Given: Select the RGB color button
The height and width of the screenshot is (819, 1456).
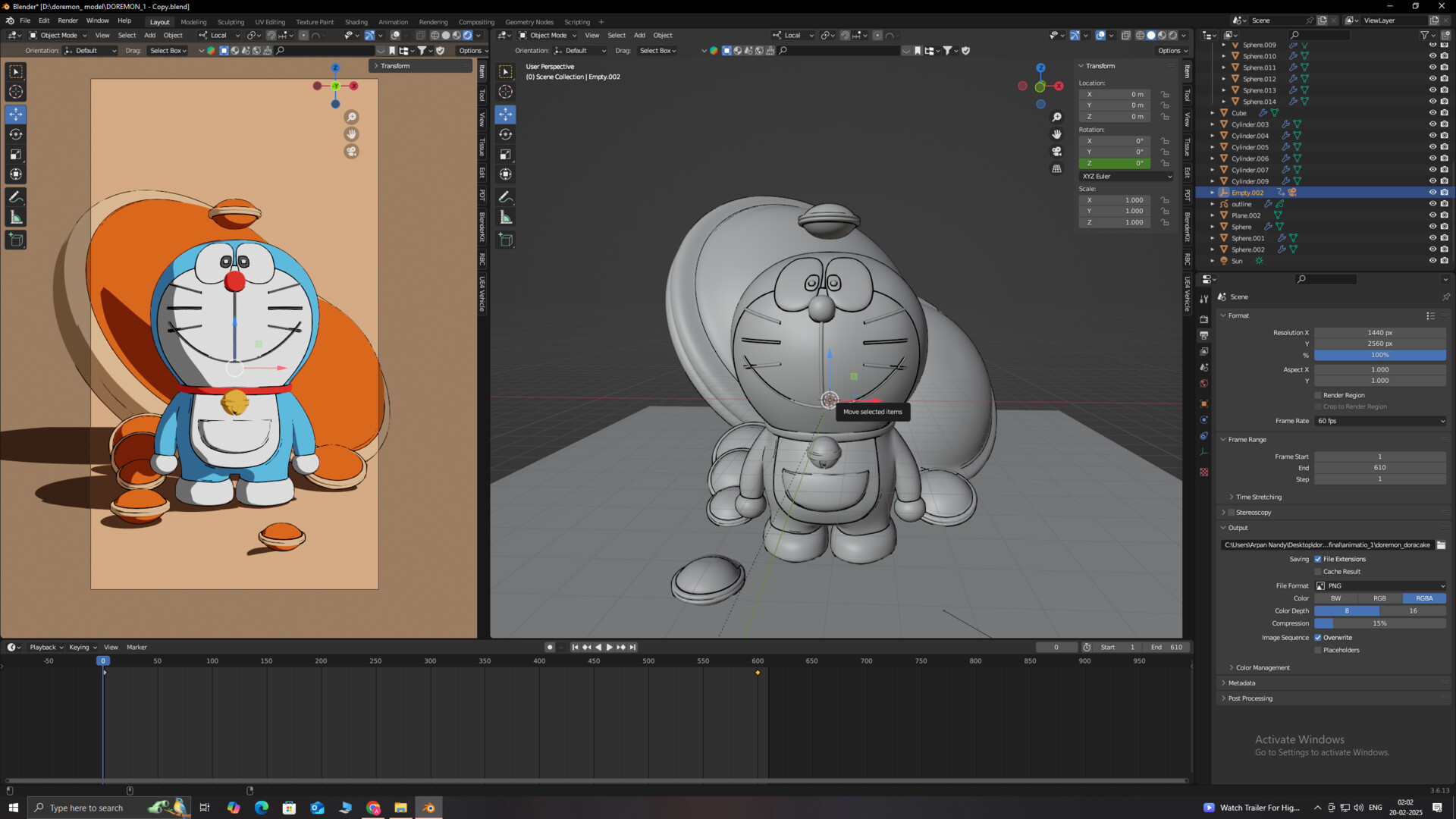Looking at the screenshot, I should [x=1379, y=598].
